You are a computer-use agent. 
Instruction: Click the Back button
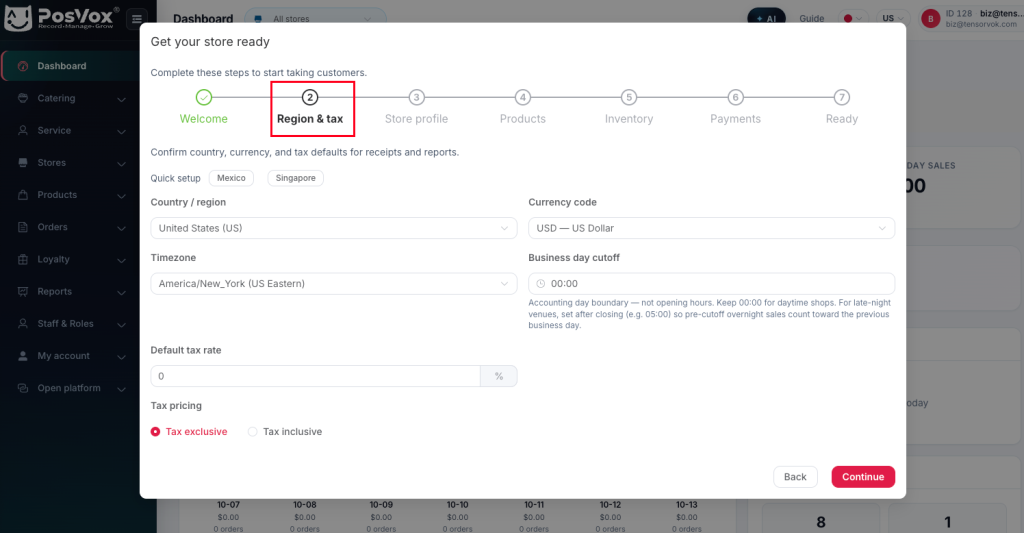point(795,477)
